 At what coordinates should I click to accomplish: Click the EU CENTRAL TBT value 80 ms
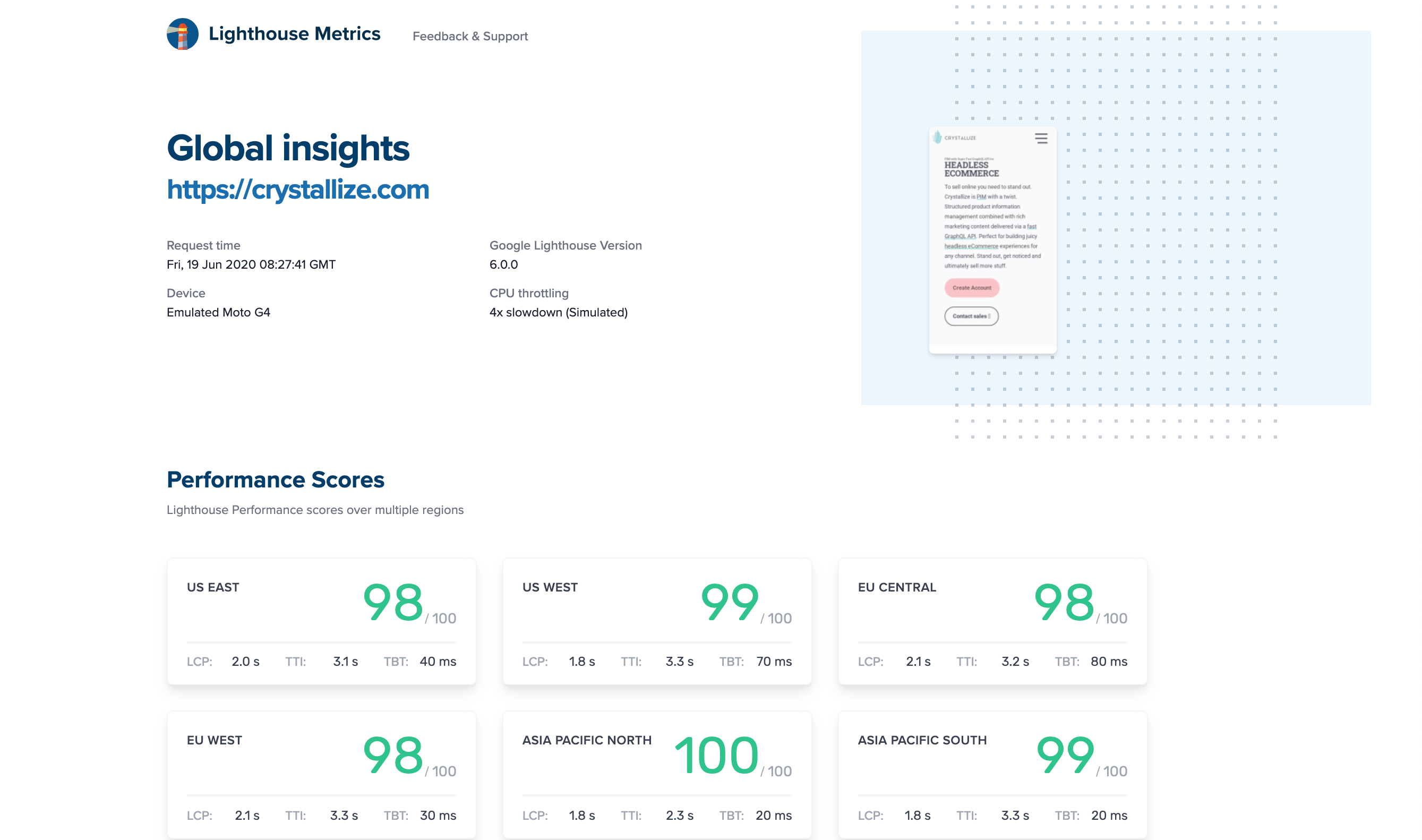point(1108,661)
